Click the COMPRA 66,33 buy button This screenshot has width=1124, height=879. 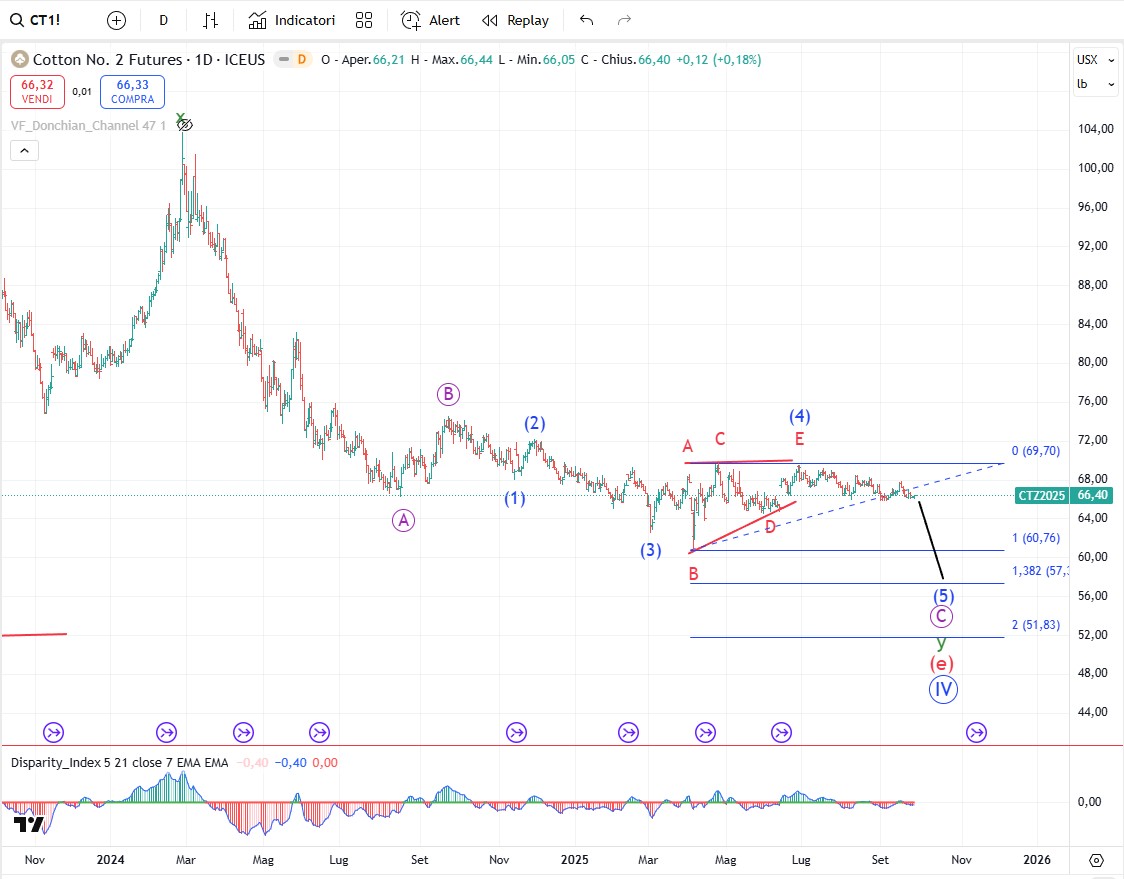[x=132, y=92]
